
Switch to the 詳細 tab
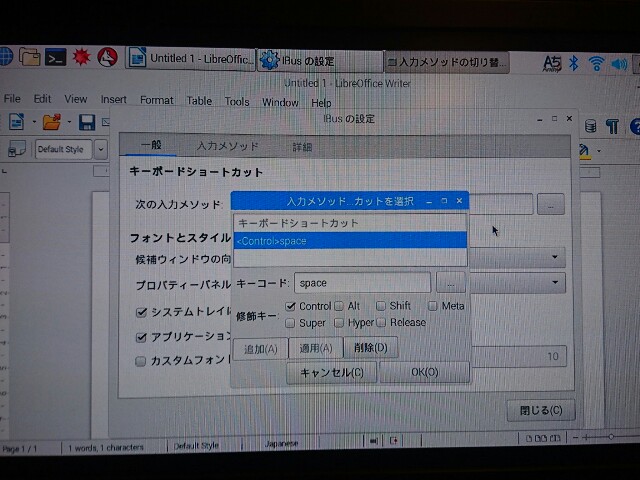pos(302,147)
